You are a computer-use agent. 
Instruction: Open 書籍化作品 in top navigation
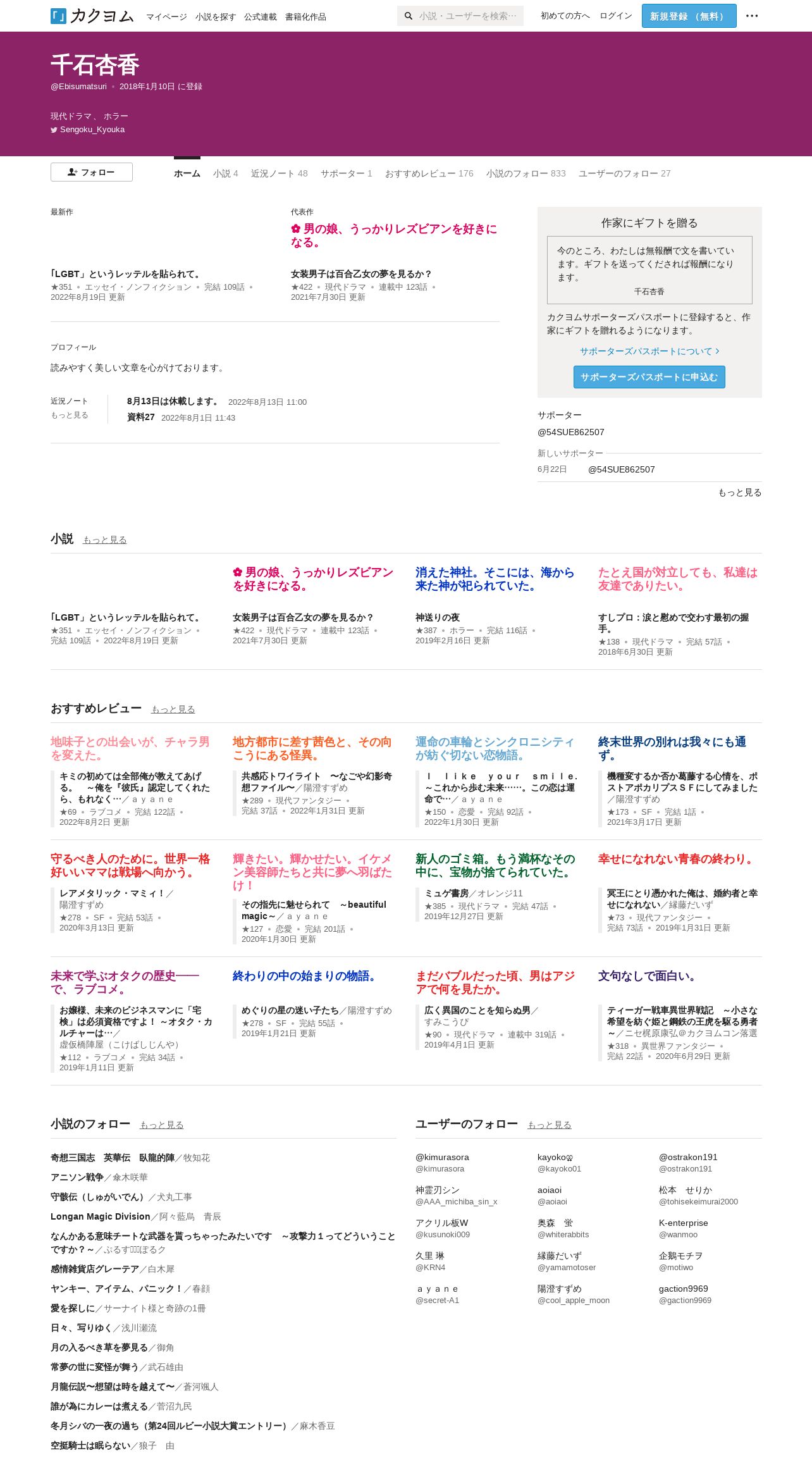305,17
